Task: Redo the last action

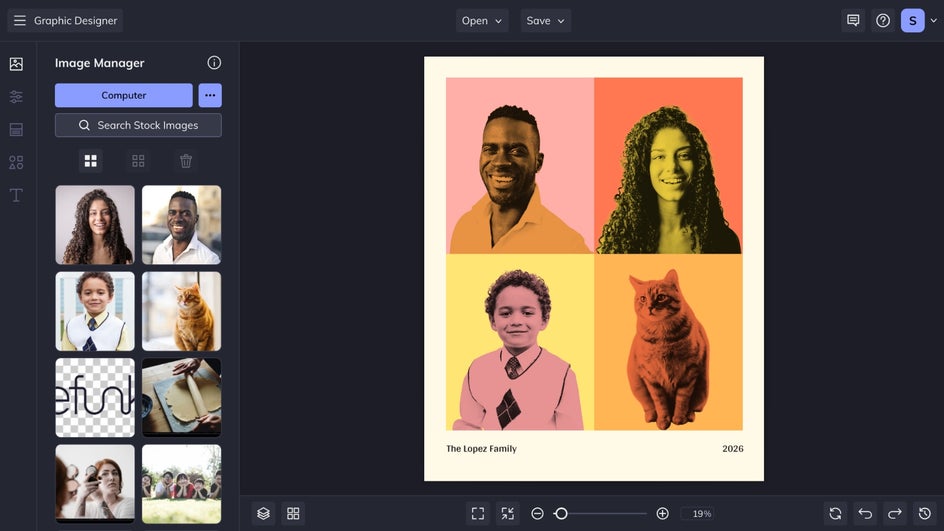Action: point(895,514)
